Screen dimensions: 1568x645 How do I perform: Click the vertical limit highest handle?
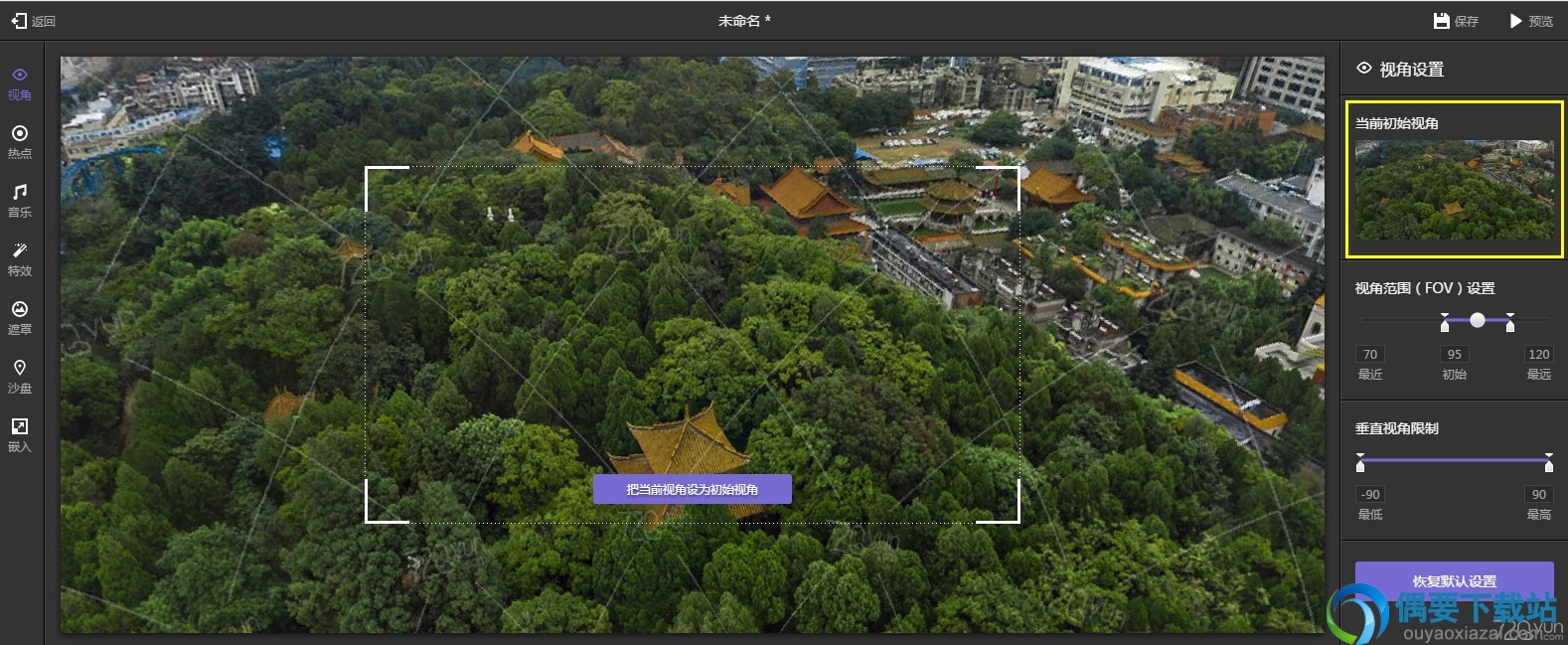tap(1549, 462)
